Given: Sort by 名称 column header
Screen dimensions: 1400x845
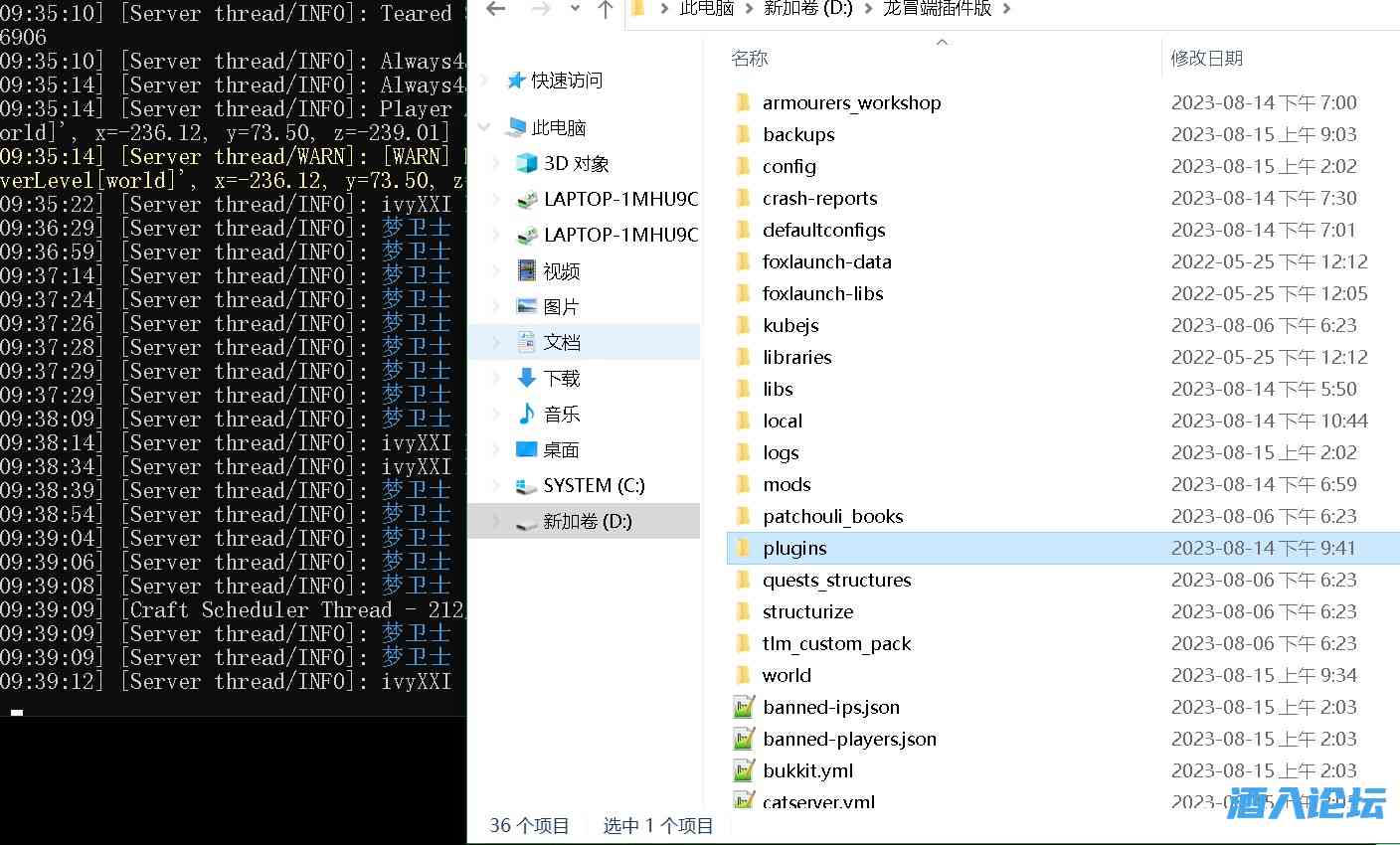Looking at the screenshot, I should click(x=750, y=59).
